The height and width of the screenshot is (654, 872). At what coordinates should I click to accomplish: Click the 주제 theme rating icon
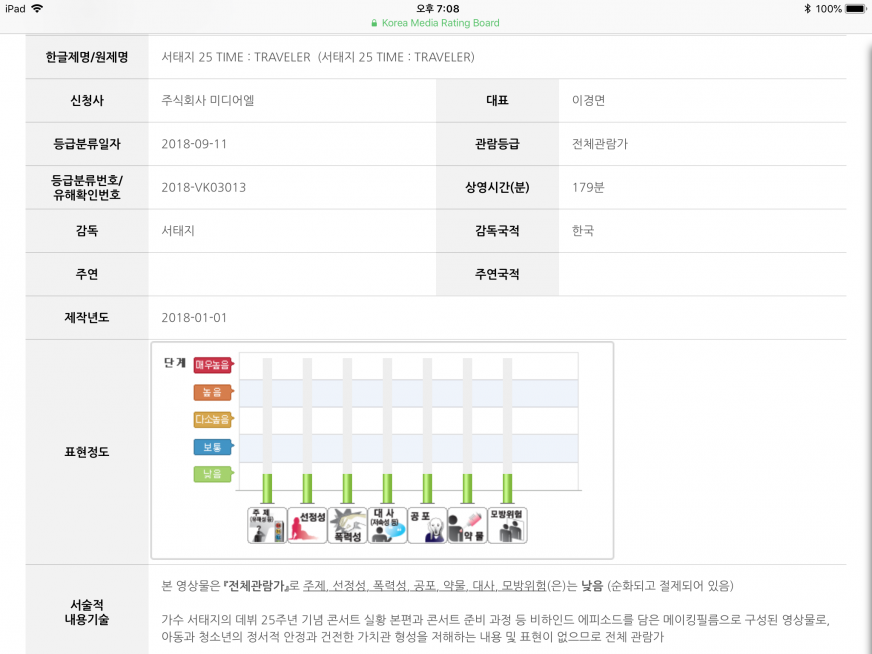tap(267, 525)
